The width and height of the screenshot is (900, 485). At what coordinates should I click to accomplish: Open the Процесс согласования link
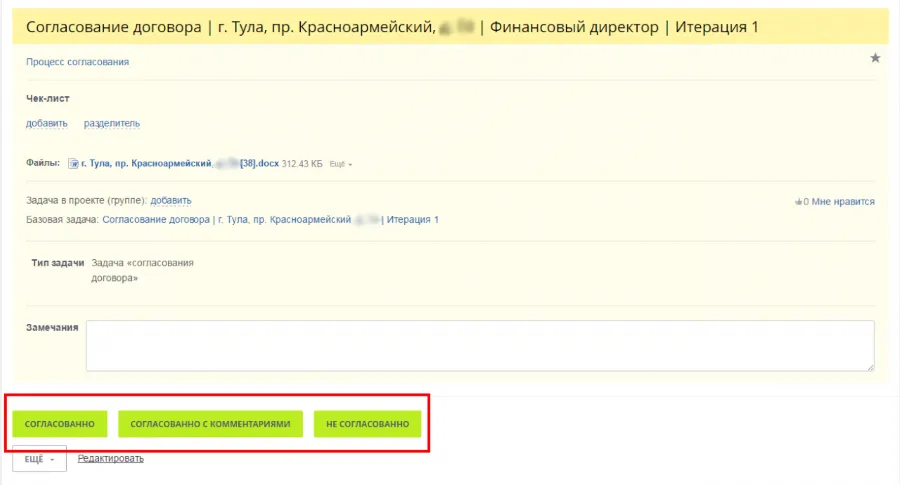[x=77, y=61]
